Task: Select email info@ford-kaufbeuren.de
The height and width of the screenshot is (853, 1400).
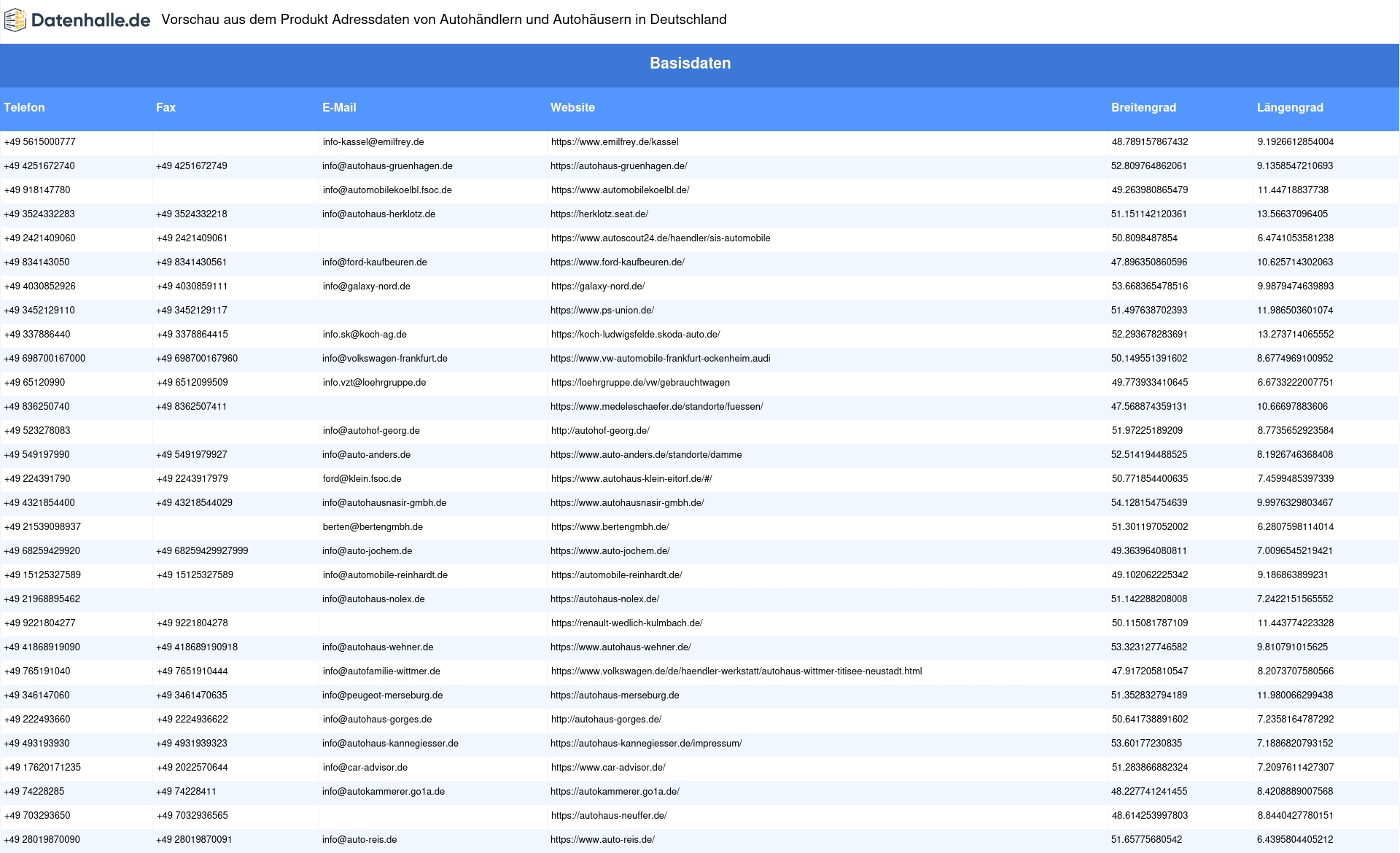Action: (375, 262)
